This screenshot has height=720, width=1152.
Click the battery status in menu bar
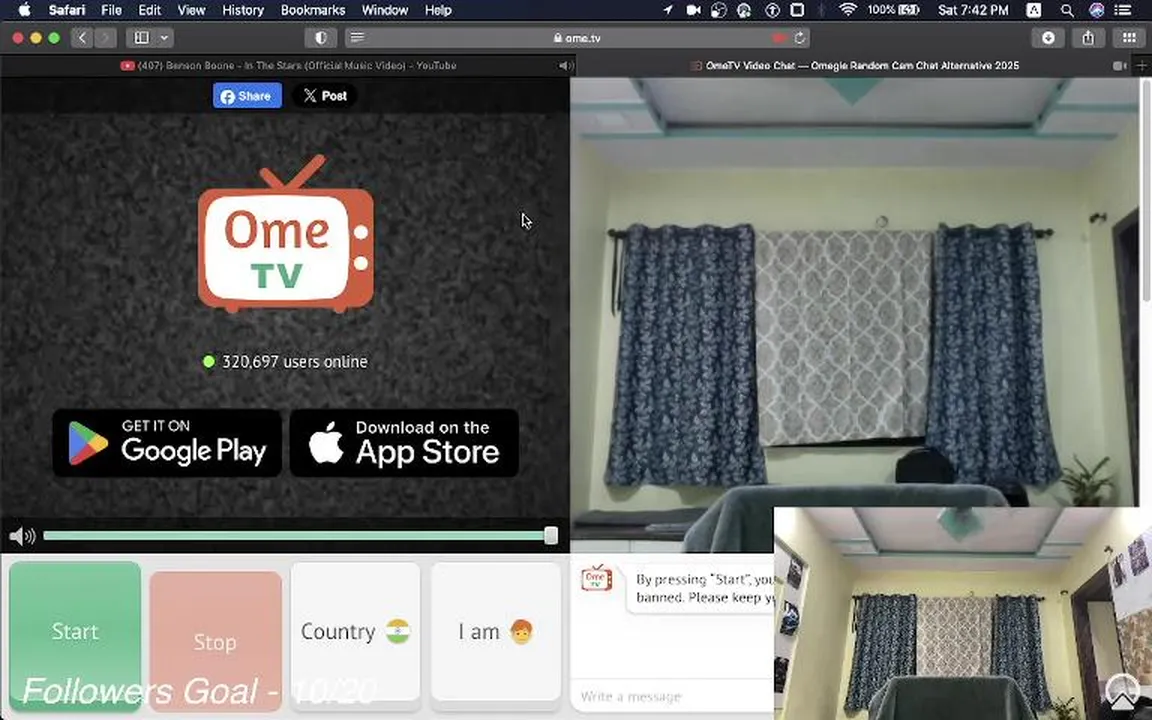(893, 10)
